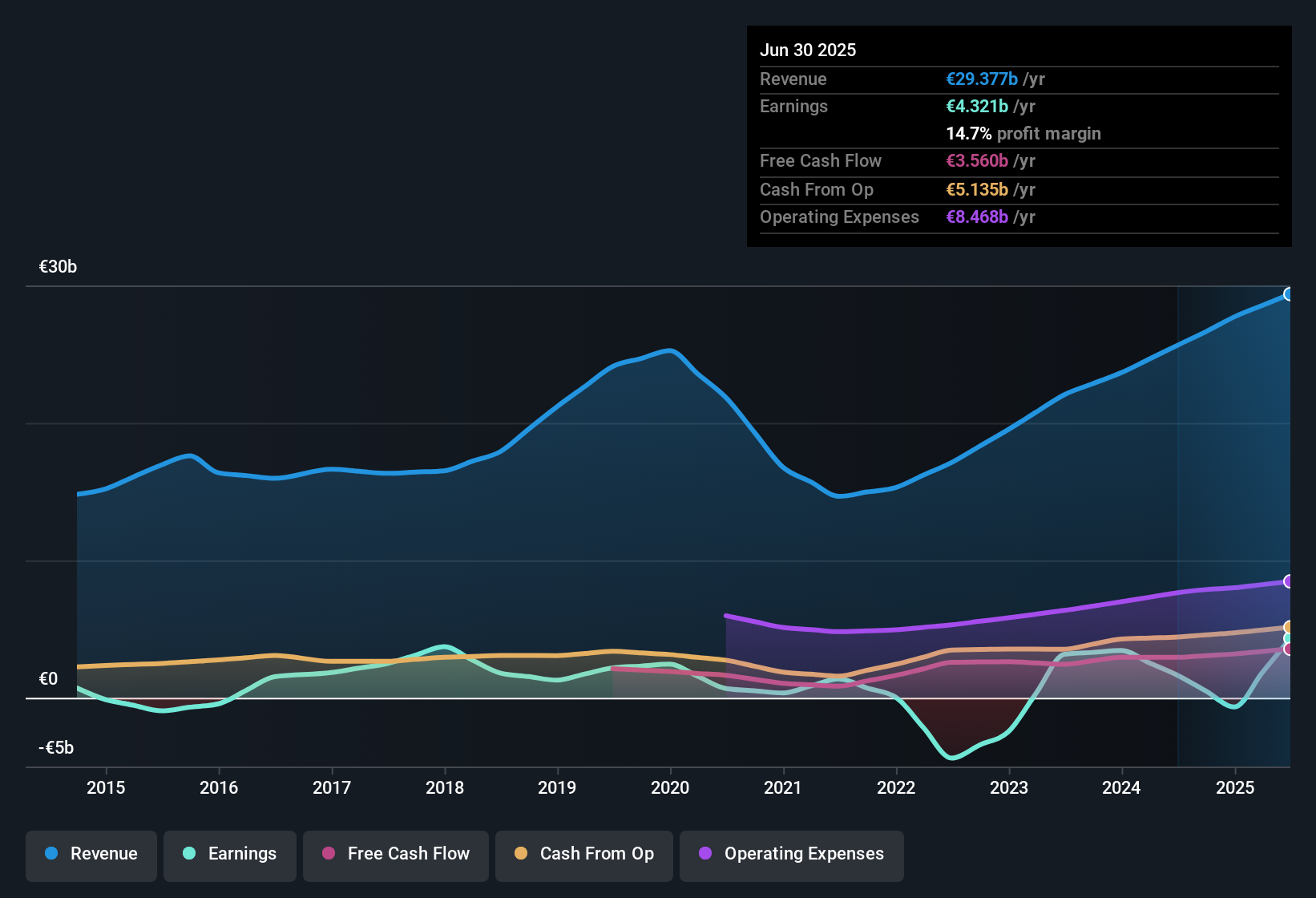This screenshot has width=1316, height=898.
Task: Click the 2022 label on the time axis
Action: [897, 788]
